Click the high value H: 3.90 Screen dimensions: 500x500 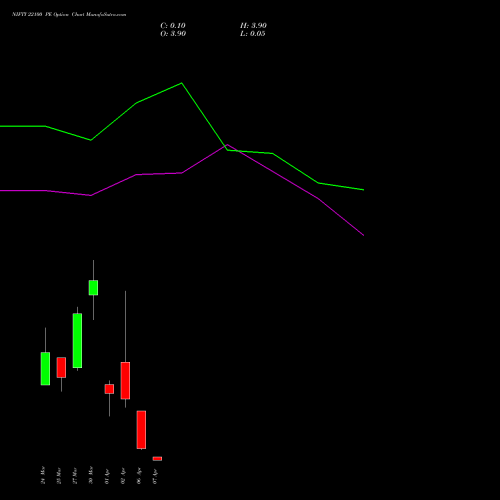pos(253,26)
